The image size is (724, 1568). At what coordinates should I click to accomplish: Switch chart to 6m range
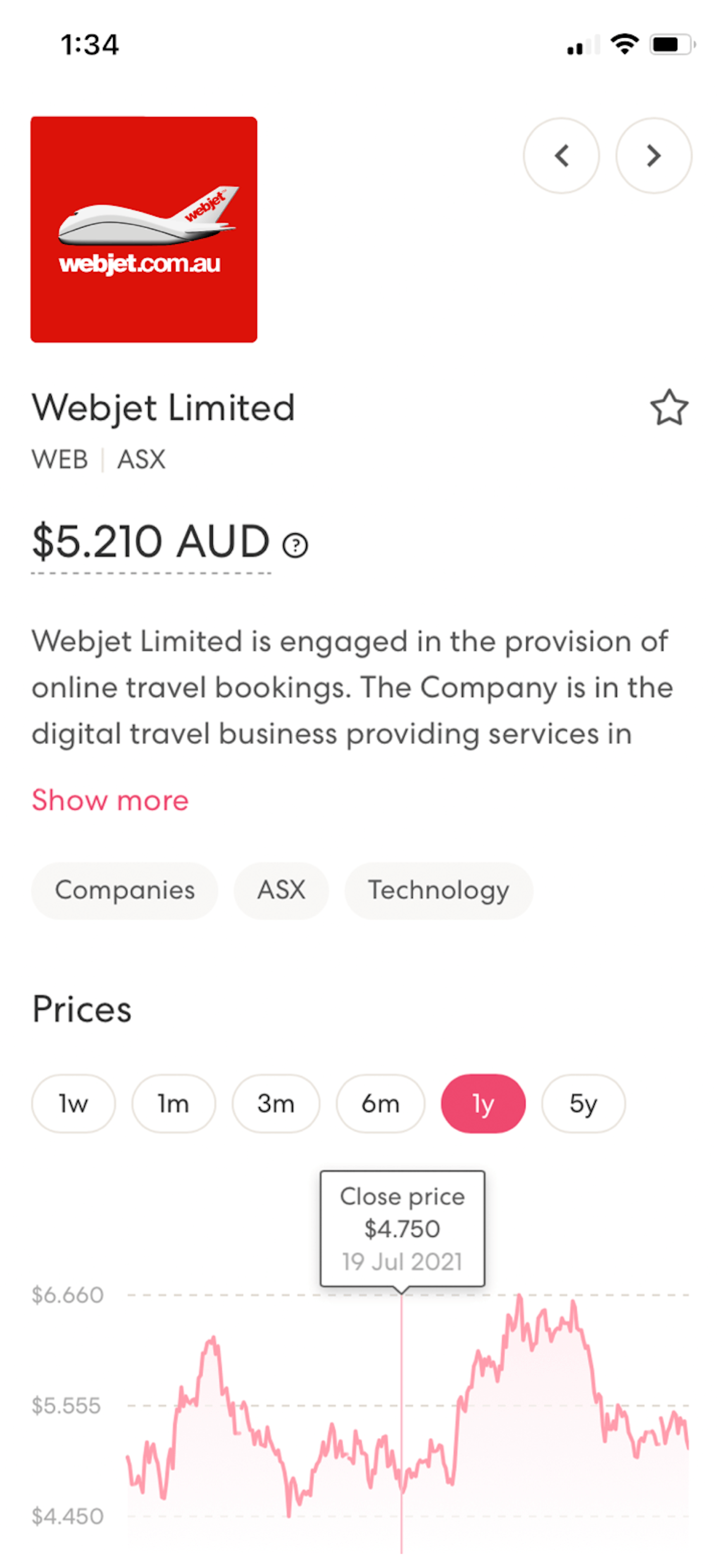click(380, 1103)
